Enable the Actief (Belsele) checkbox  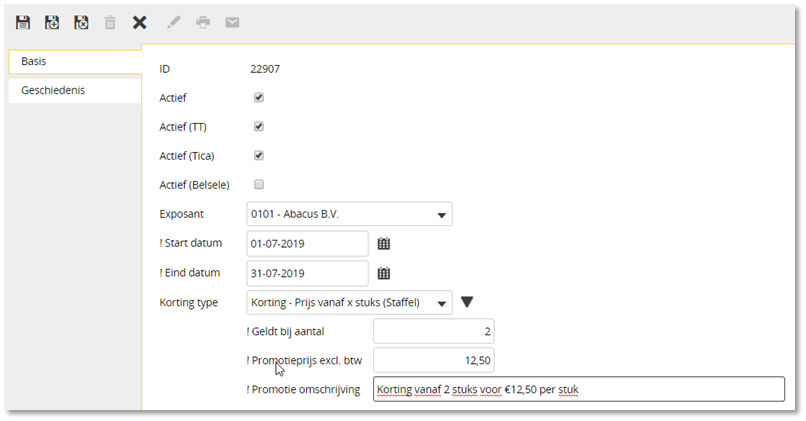259,184
